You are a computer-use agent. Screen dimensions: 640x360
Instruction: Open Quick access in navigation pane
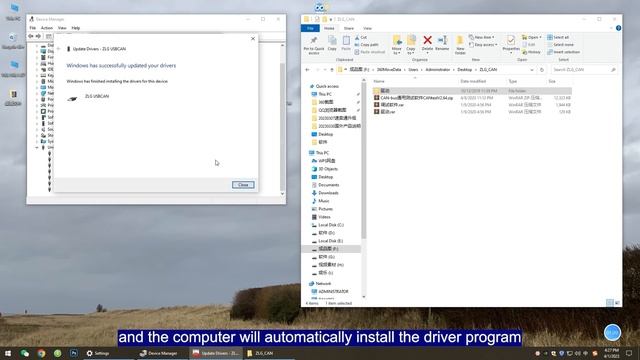coord(327,86)
